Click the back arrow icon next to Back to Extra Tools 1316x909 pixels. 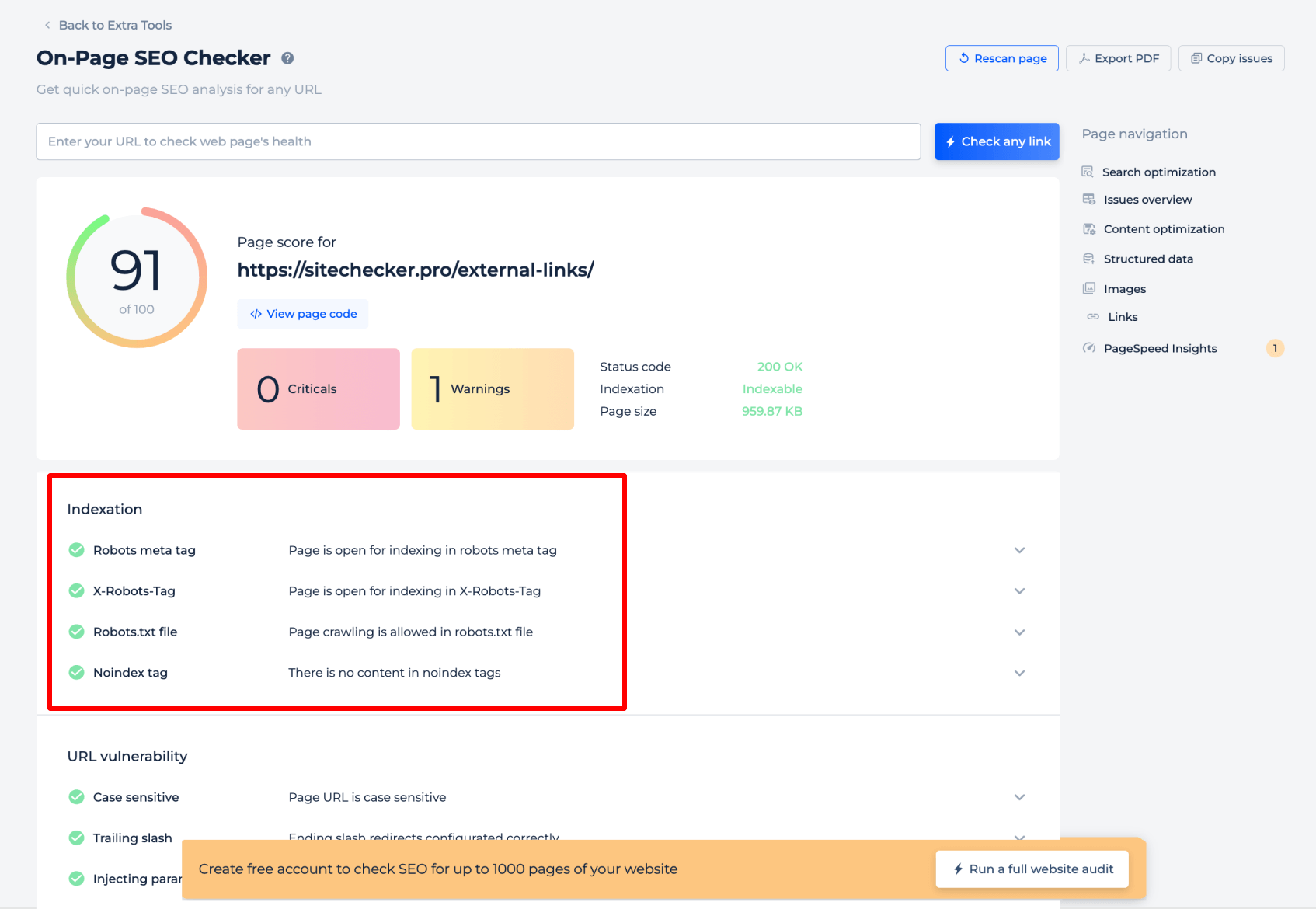click(47, 25)
